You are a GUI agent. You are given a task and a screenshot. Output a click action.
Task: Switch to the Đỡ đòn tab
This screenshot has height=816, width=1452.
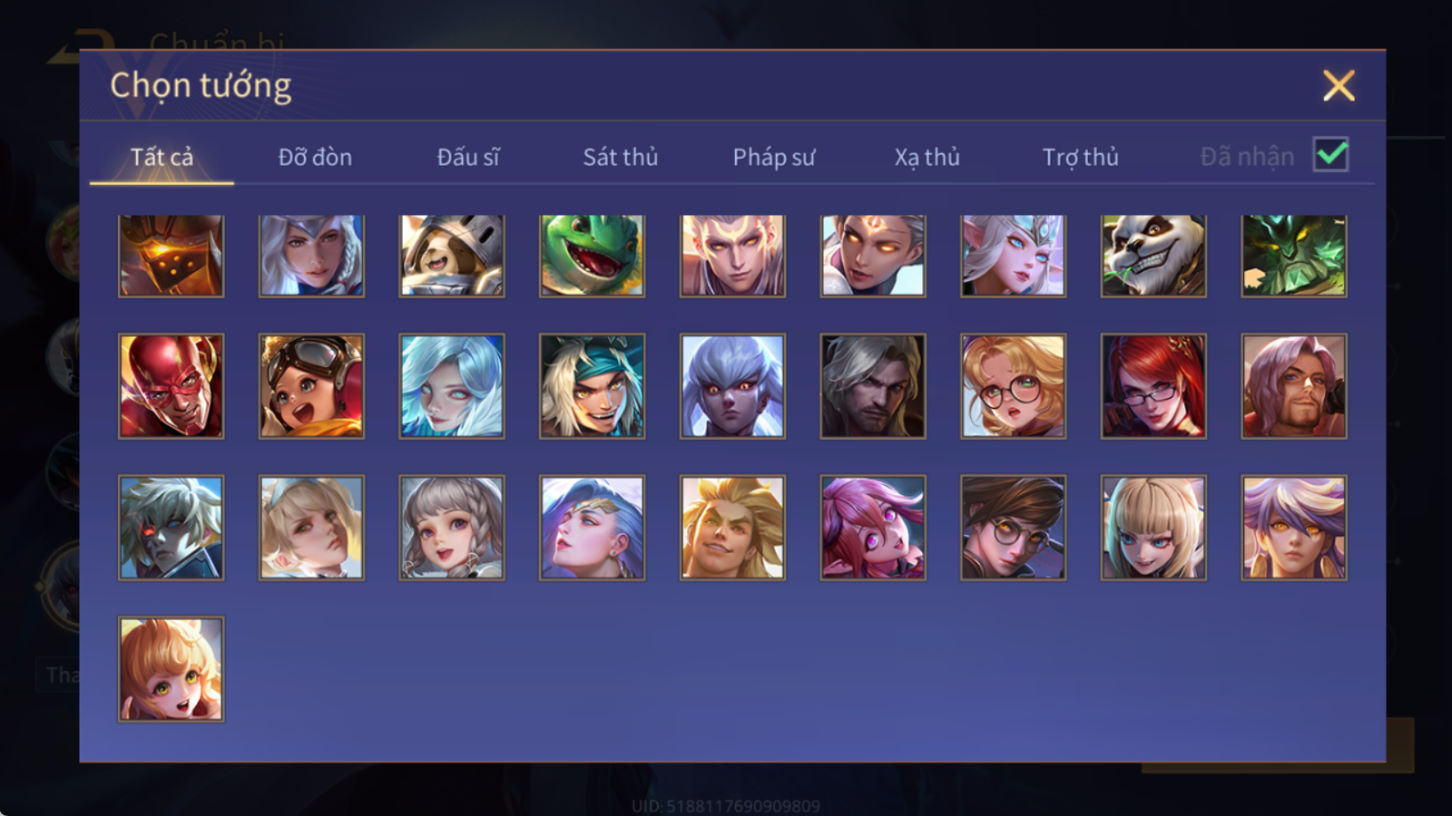point(315,157)
